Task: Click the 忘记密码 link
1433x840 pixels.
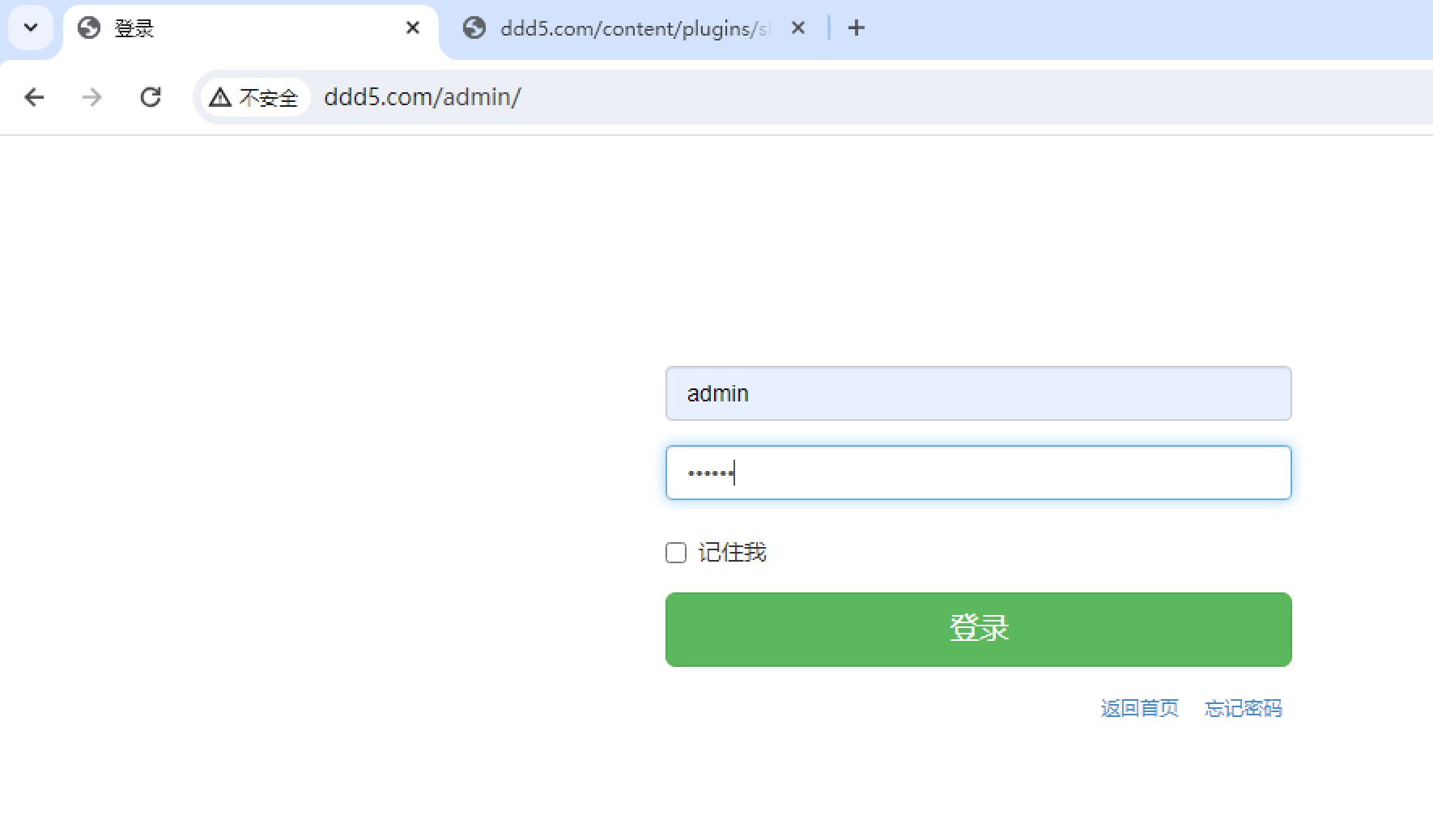Action: pyautogui.click(x=1243, y=708)
